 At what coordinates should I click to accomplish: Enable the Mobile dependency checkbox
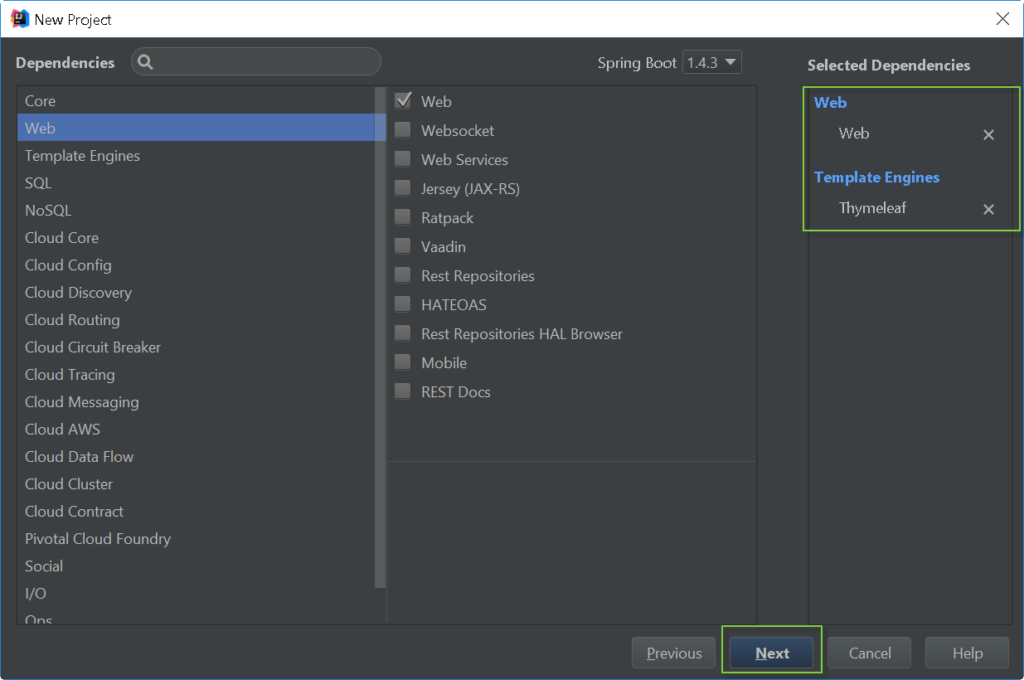point(403,362)
